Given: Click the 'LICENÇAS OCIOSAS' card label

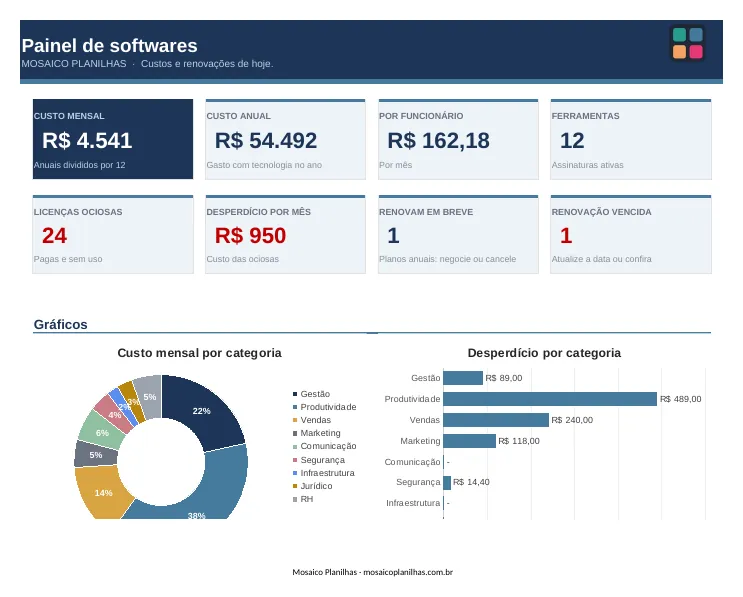Looking at the screenshot, I should 78,212.
